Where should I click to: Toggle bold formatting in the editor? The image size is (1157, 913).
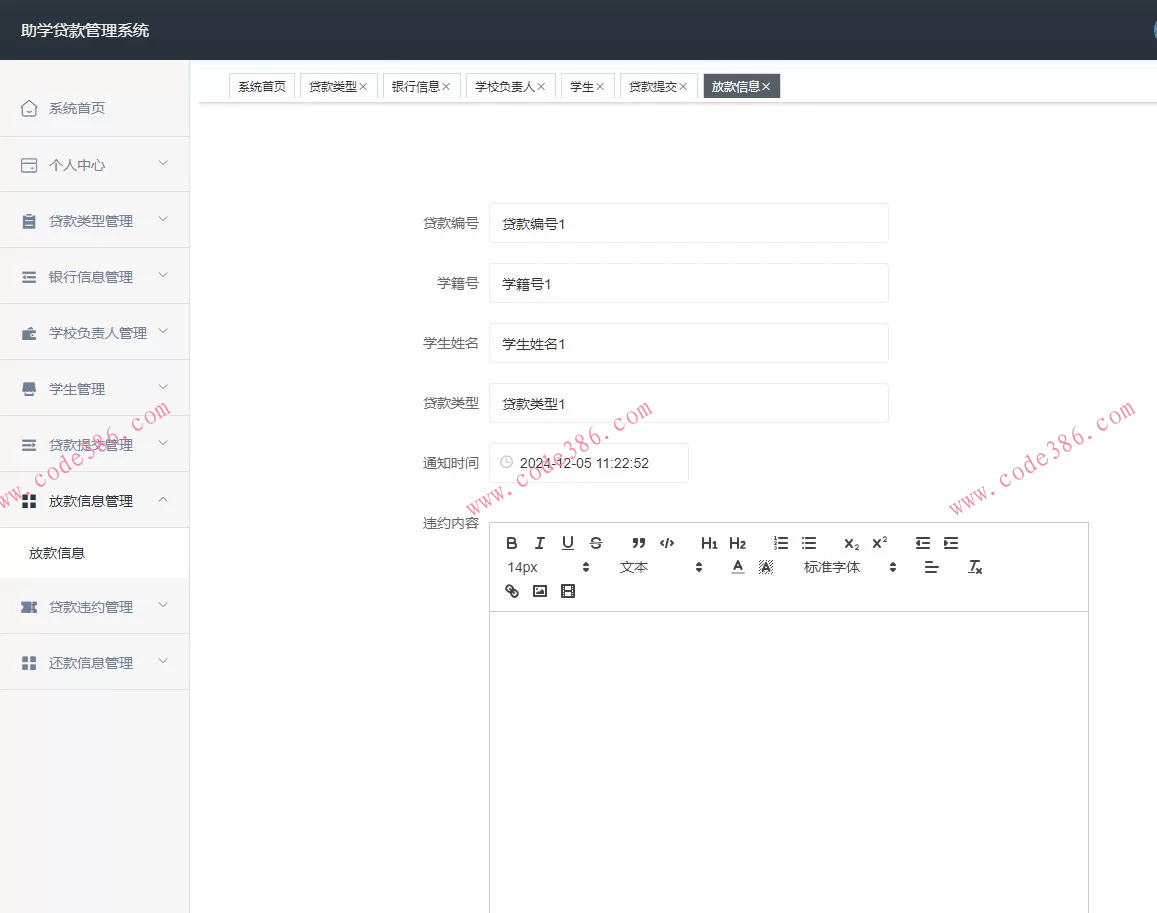coord(512,543)
